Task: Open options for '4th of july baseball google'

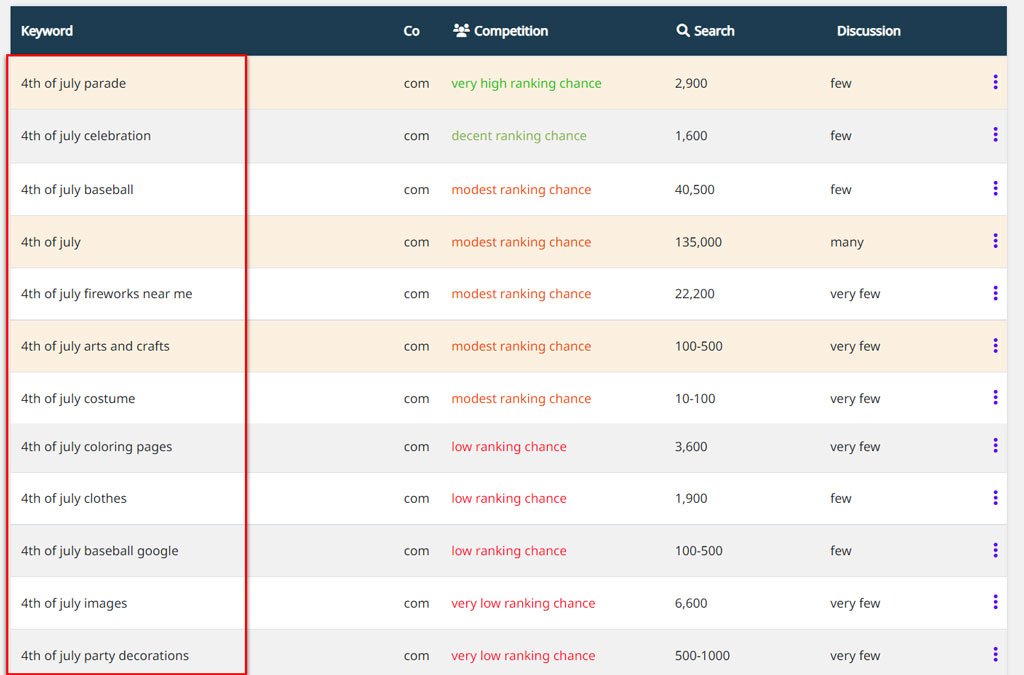Action: [995, 550]
